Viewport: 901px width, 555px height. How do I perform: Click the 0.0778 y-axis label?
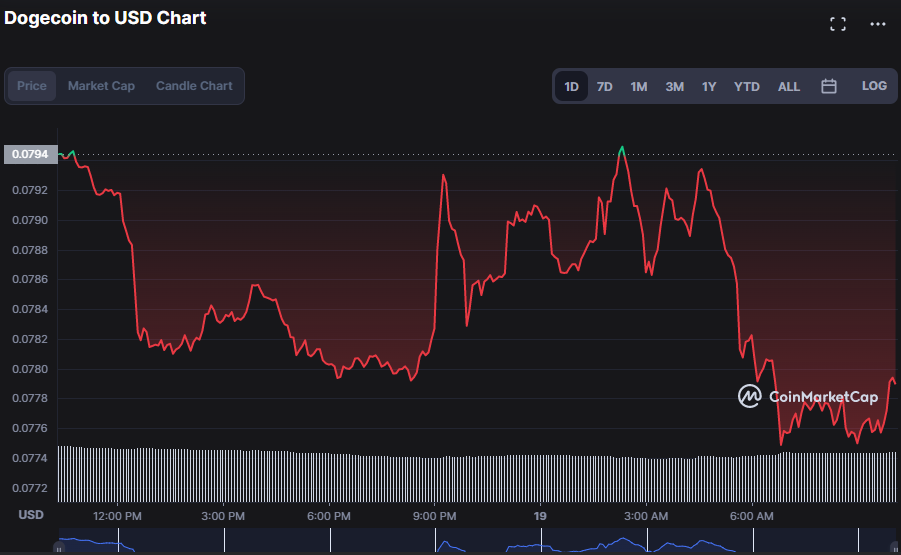pos(30,398)
